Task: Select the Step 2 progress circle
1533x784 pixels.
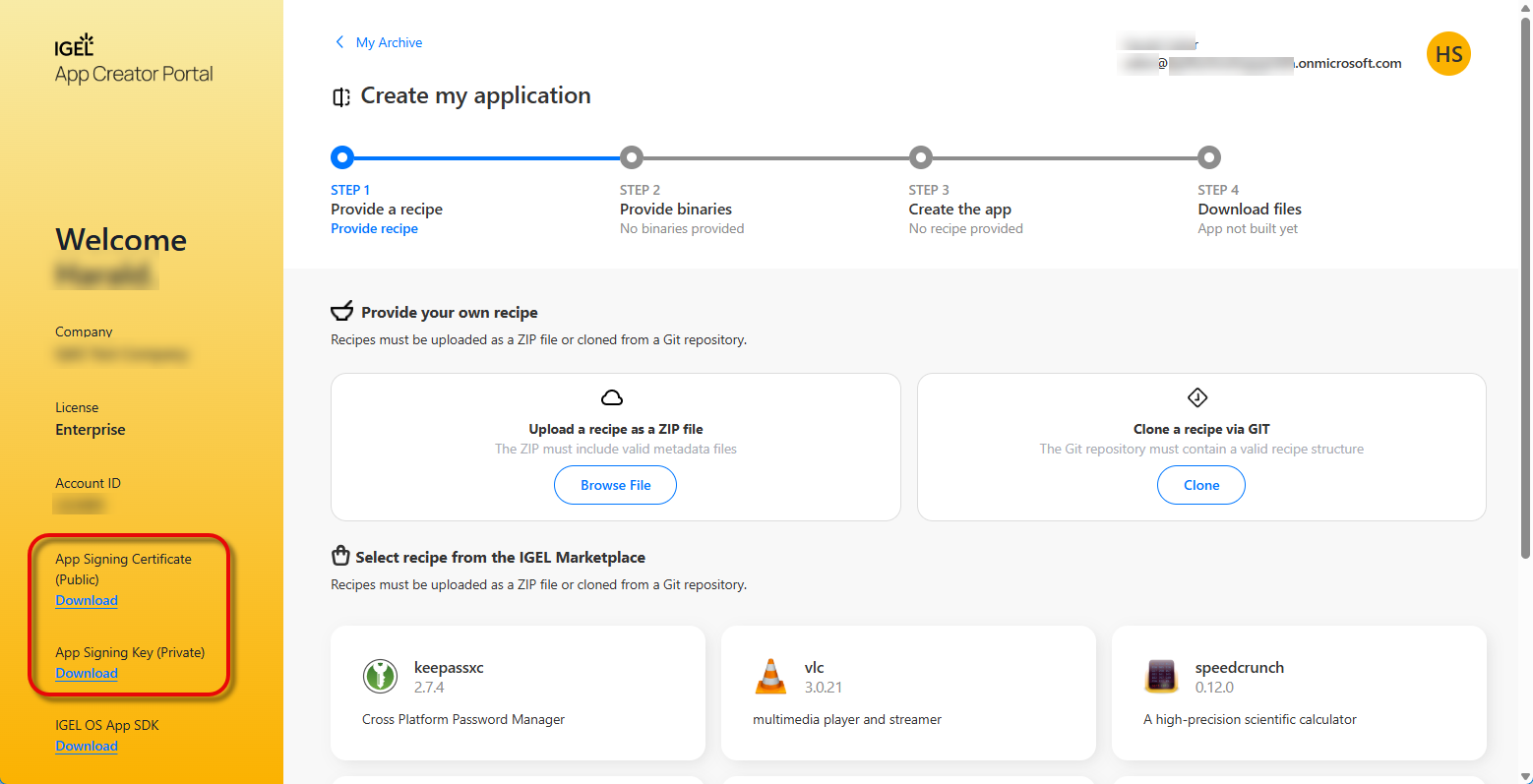Action: [631, 157]
